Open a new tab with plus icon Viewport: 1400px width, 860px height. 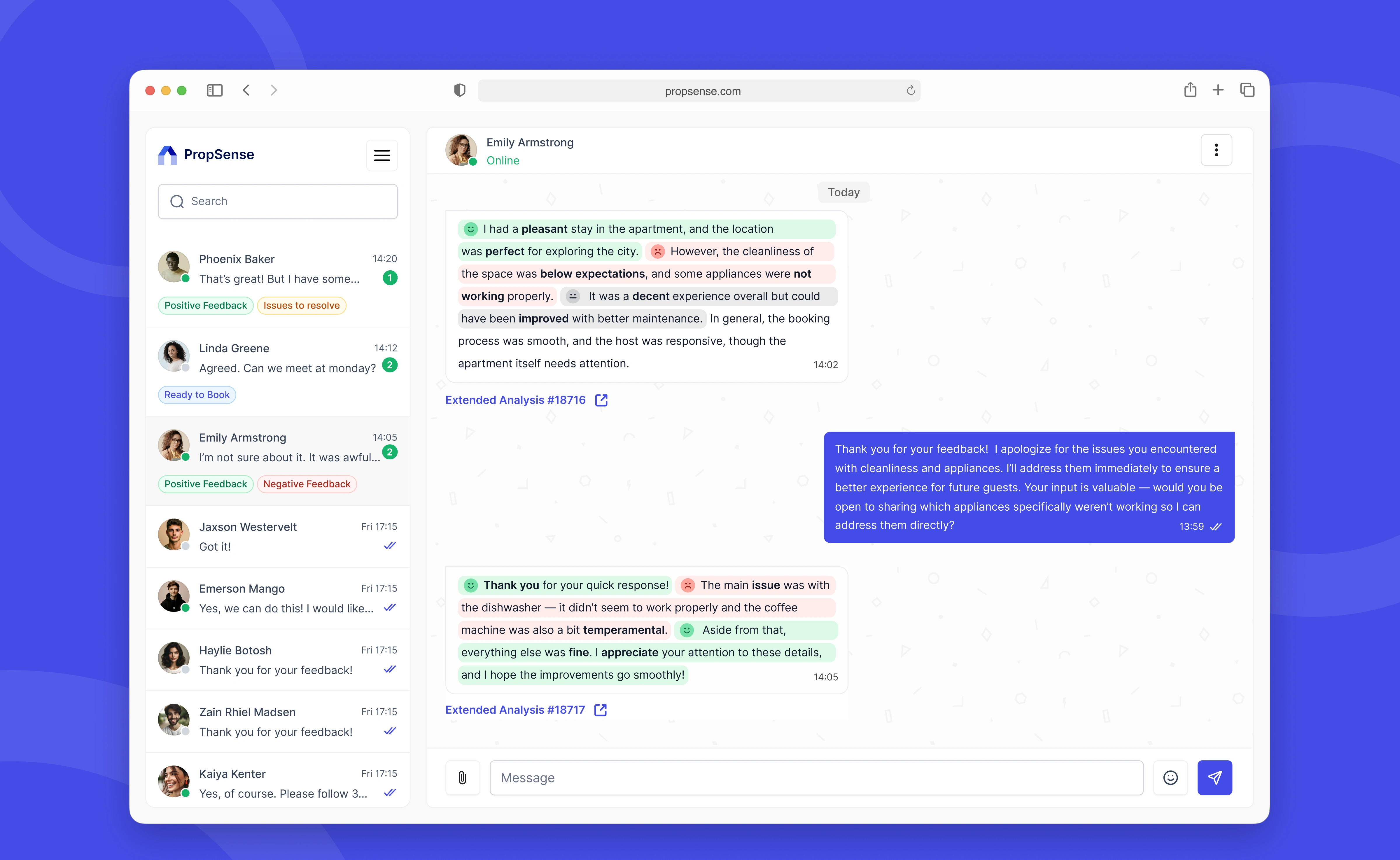tap(1218, 90)
